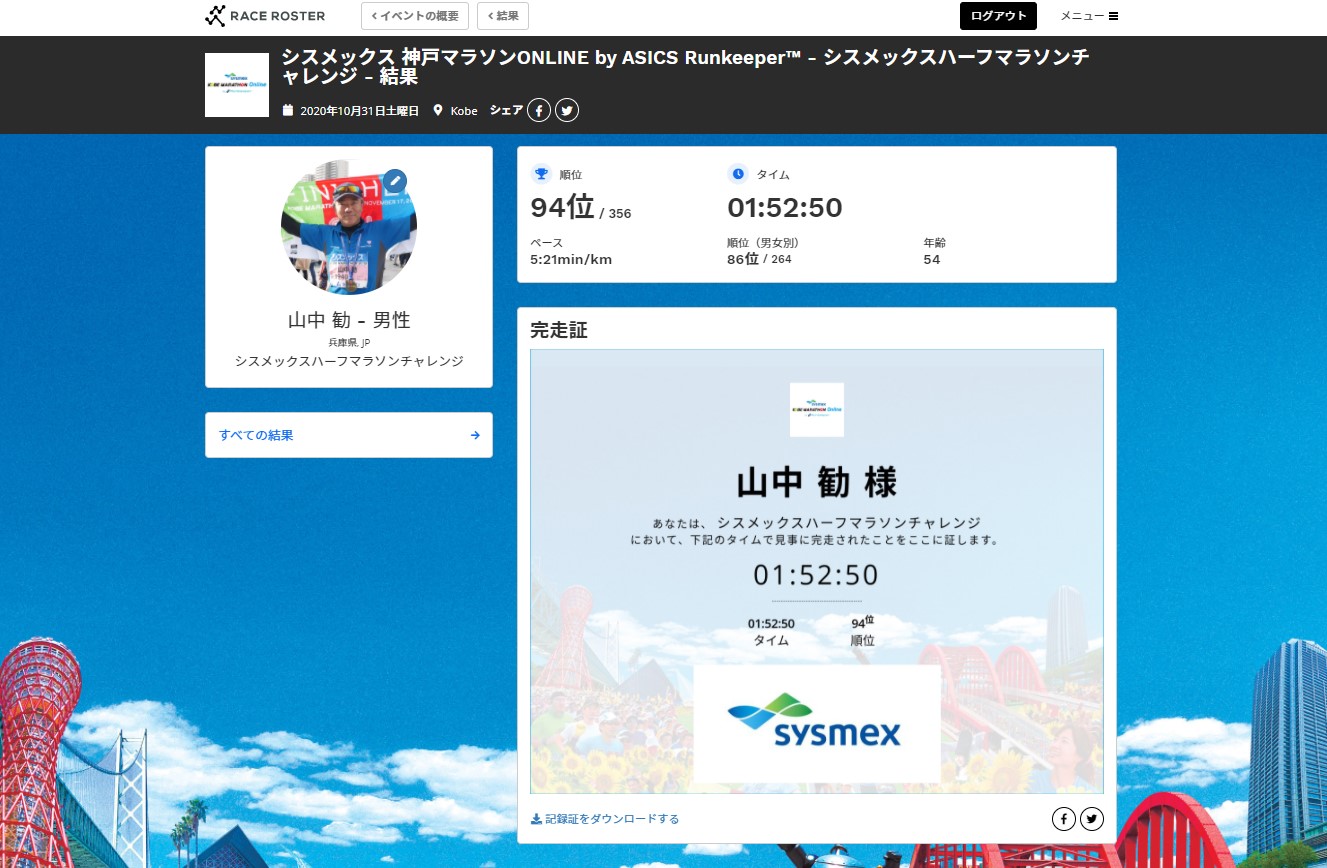Go back to イベントの概要 page
The image size is (1327, 868).
[x=415, y=16]
